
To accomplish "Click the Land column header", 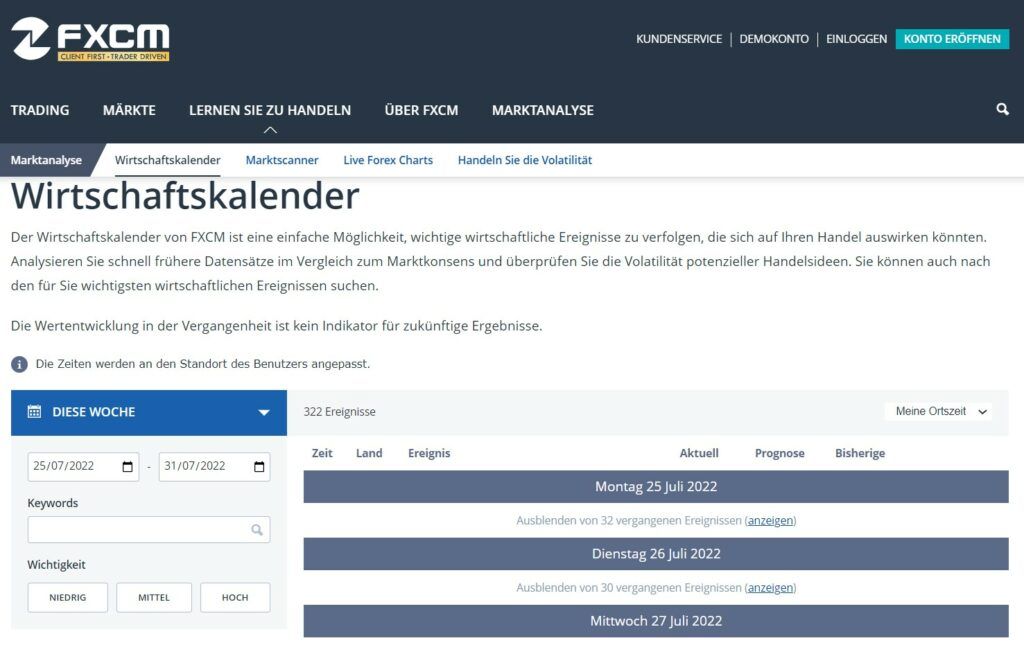I will point(369,453).
